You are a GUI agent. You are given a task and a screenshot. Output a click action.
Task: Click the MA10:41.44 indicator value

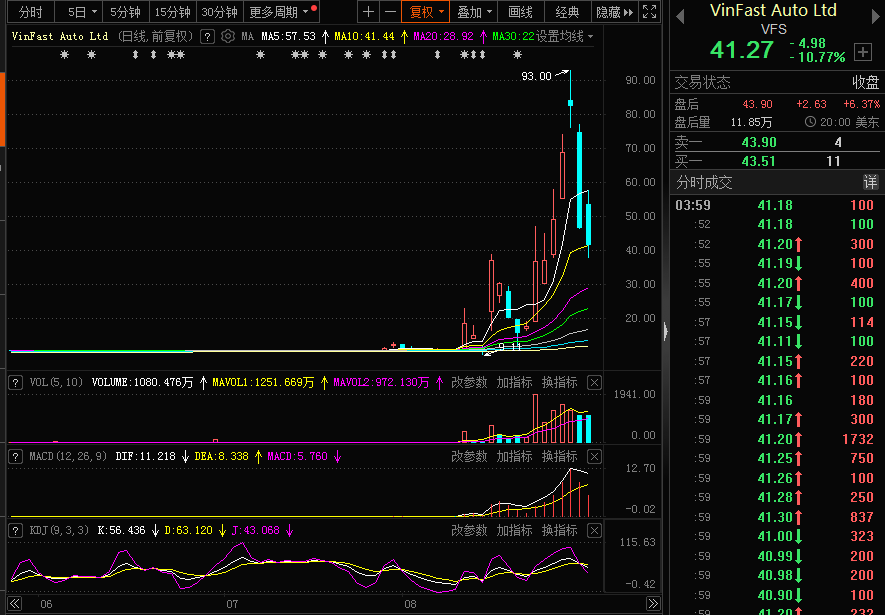point(364,37)
